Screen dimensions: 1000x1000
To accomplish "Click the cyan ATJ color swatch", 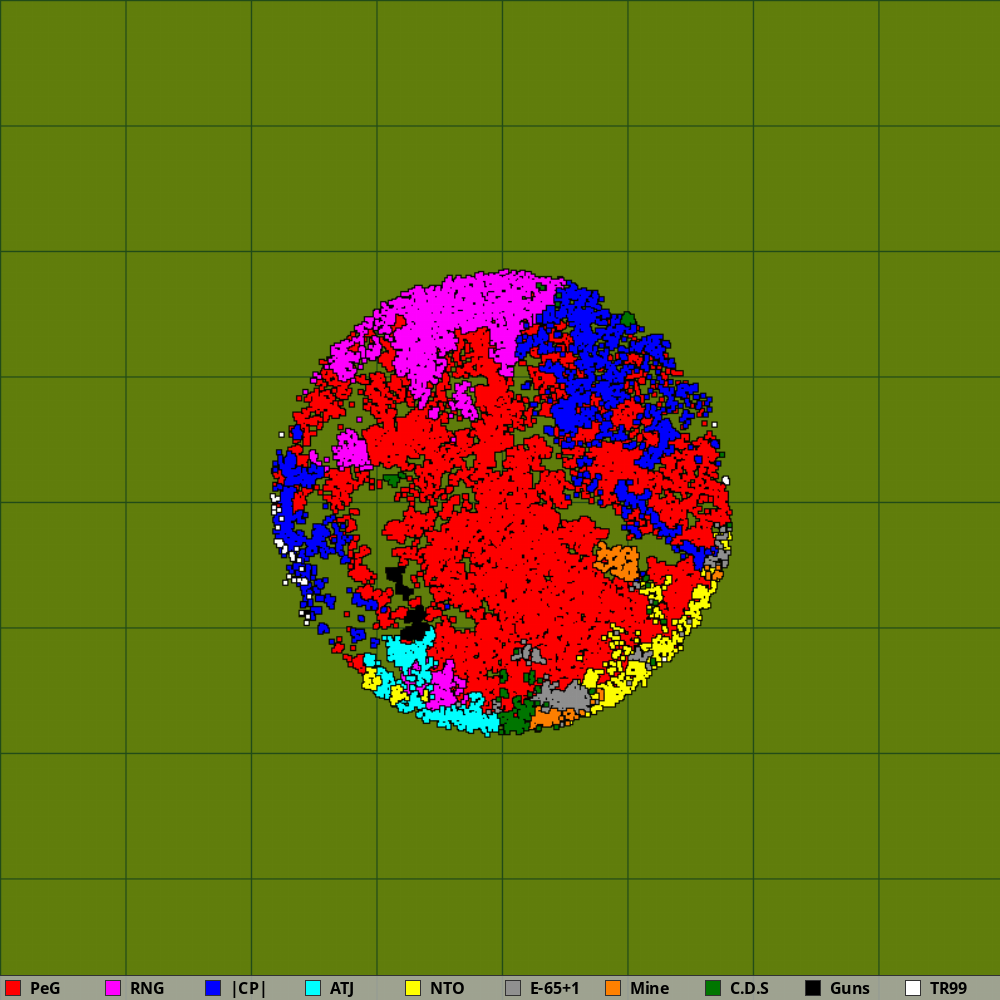I will coord(313,988).
